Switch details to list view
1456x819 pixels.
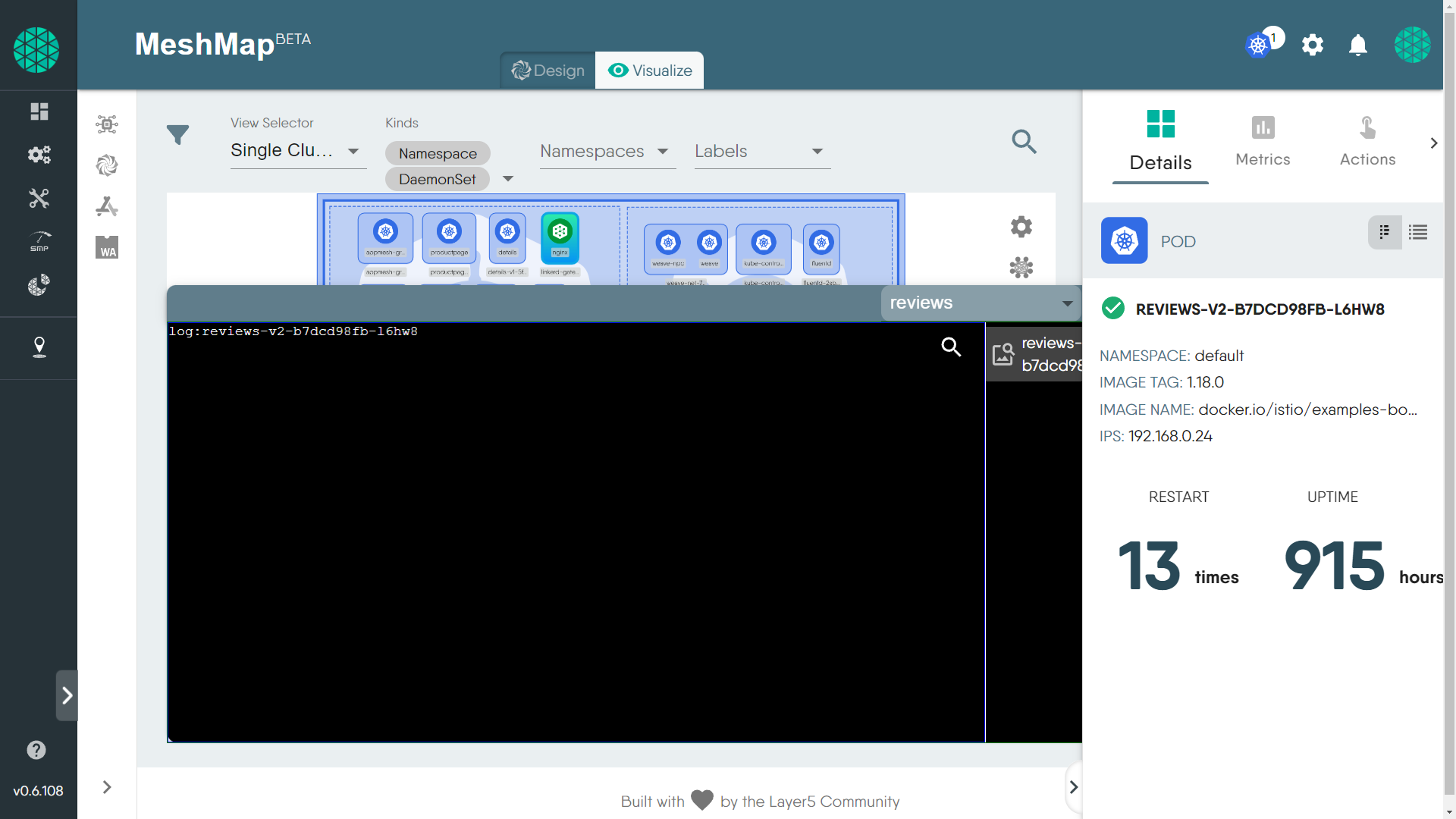click(1418, 232)
